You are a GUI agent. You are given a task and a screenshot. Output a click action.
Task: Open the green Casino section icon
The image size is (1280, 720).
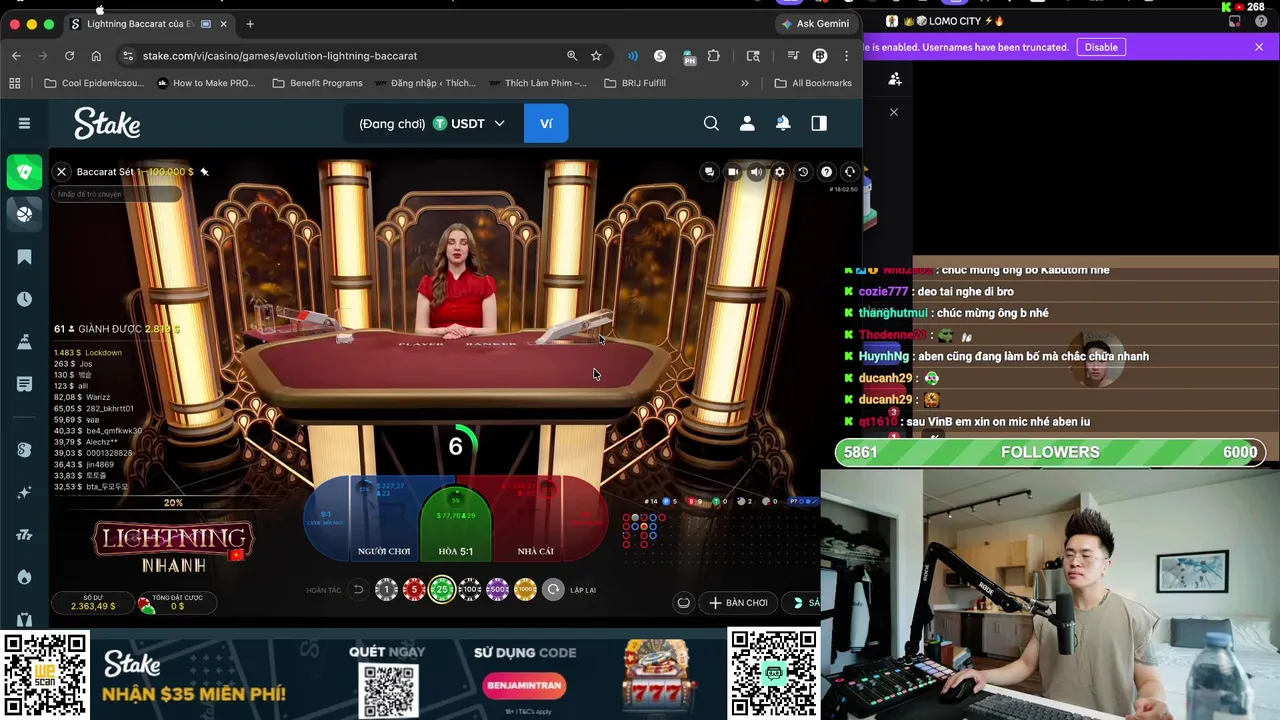pos(24,171)
